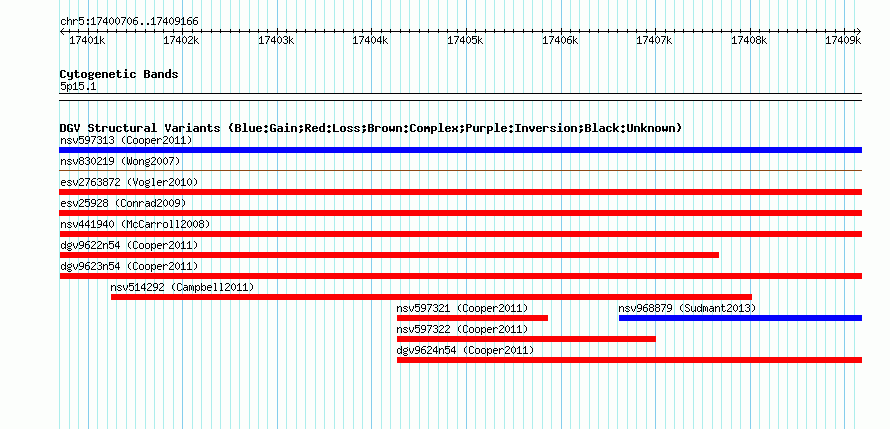
Task: Click the 17406k ruler tick label
Action: coord(560,41)
